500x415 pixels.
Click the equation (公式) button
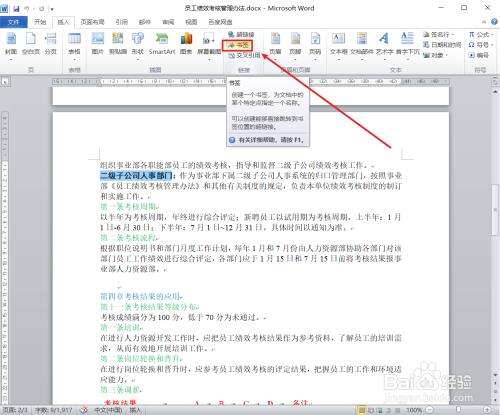coord(481,34)
